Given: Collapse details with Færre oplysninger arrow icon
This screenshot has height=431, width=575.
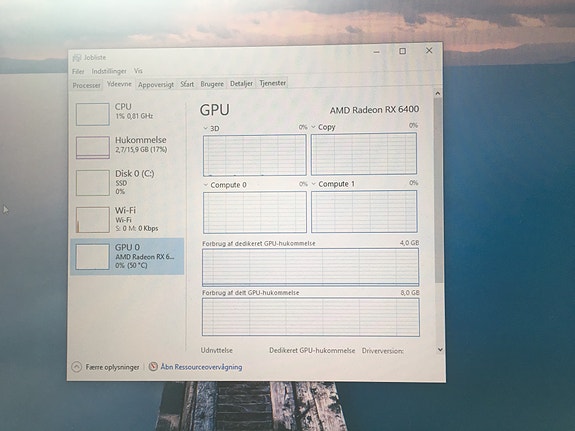Looking at the screenshot, I should point(77,367).
